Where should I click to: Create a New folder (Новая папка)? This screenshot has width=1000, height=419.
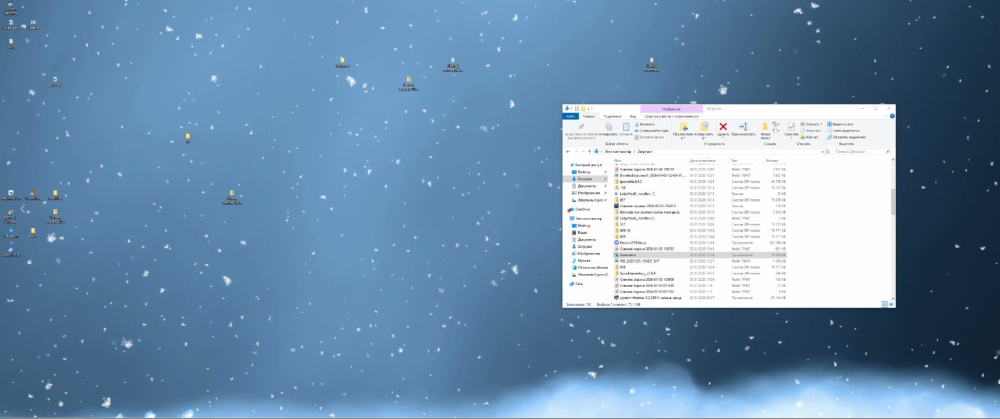765,131
